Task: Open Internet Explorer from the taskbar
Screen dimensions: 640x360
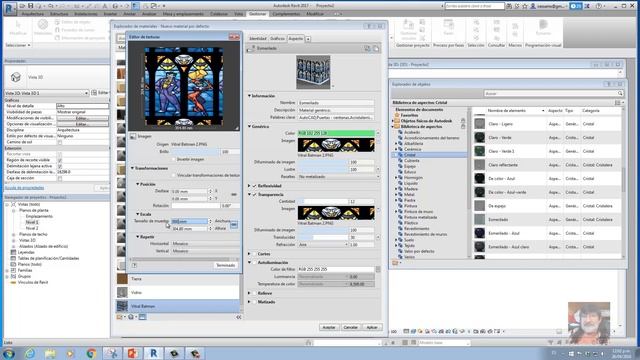Action: point(30,353)
